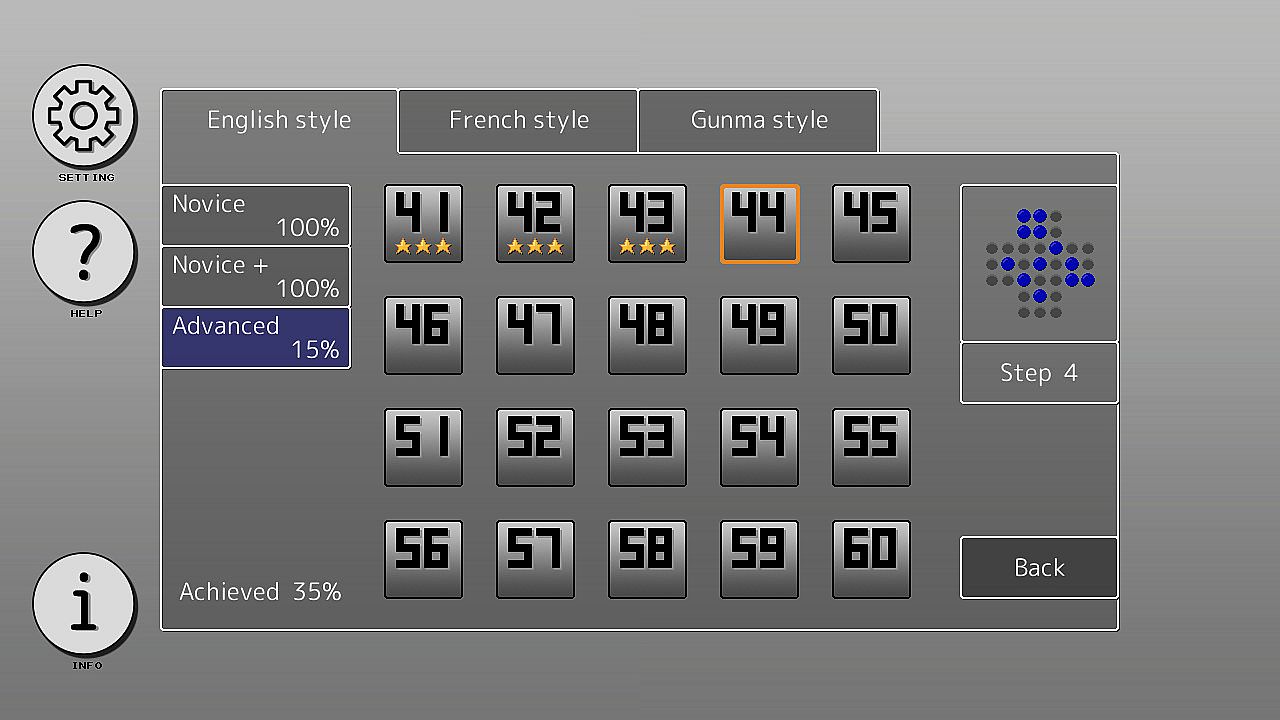
Task: Choose level 50 tile
Action: coord(871,336)
